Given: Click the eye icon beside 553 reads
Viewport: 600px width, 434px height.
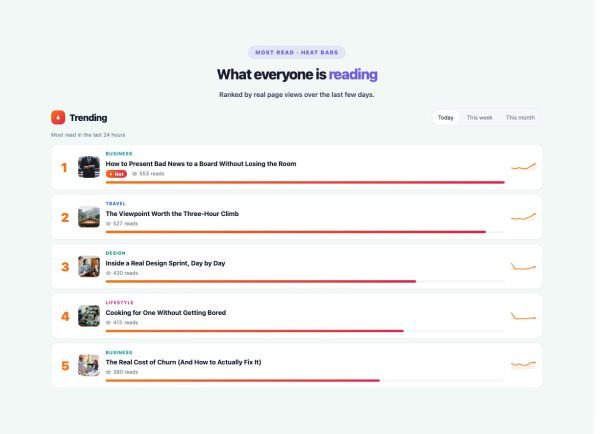Looking at the screenshot, I should tap(134, 174).
